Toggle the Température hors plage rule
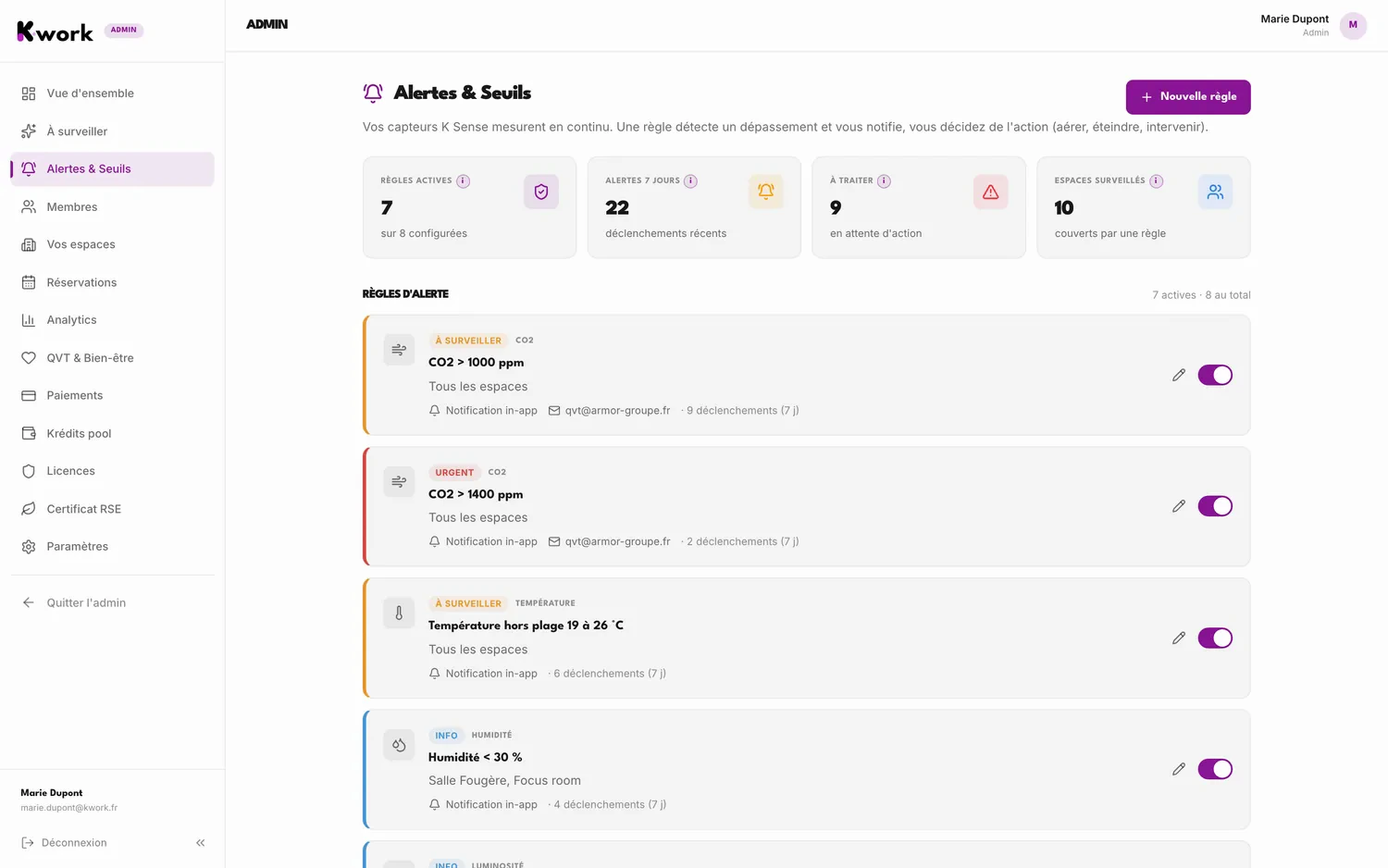Screen dimensions: 1388x868 1215,638
